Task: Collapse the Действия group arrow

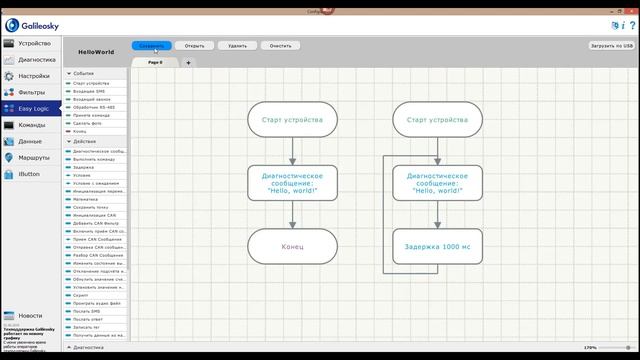Action: point(69,142)
